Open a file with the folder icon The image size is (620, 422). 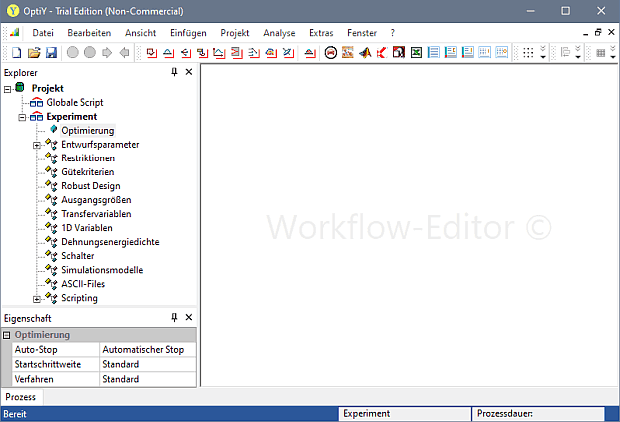(33, 52)
